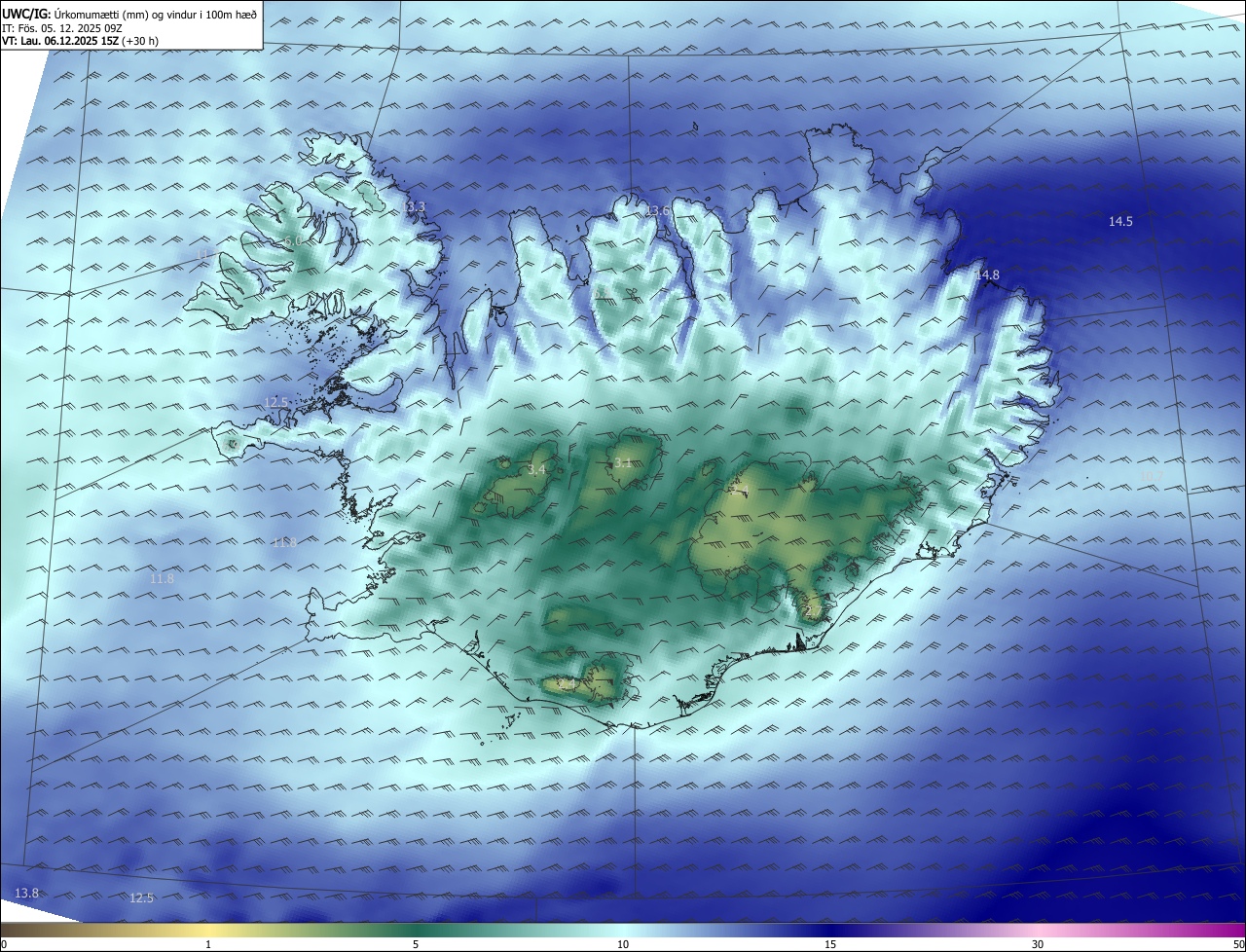Image resolution: width=1246 pixels, height=952 pixels.
Task: Click the '5' tick on the color scale
Action: [416, 944]
